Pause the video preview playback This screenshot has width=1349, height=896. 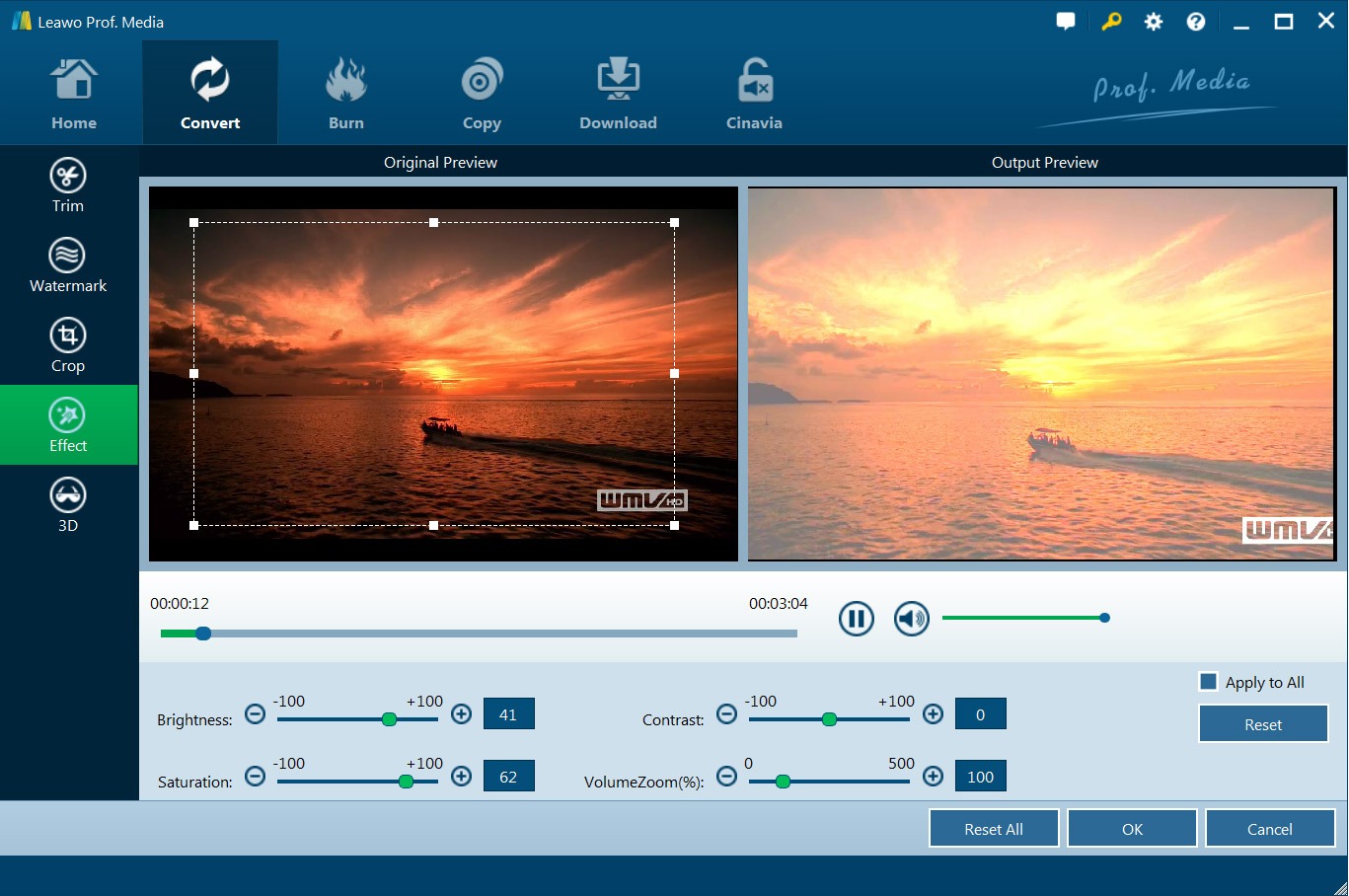click(x=856, y=619)
